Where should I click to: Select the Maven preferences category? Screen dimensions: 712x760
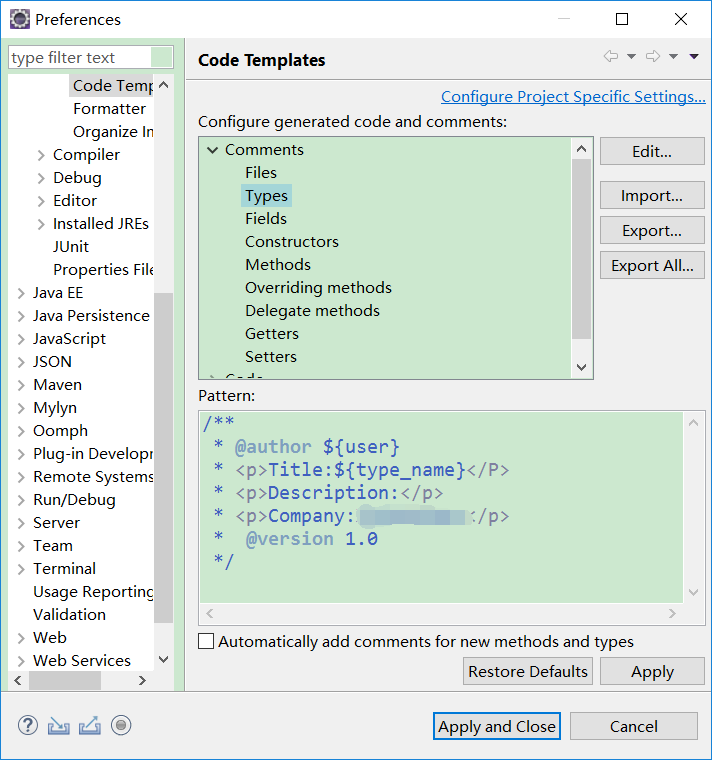57,385
